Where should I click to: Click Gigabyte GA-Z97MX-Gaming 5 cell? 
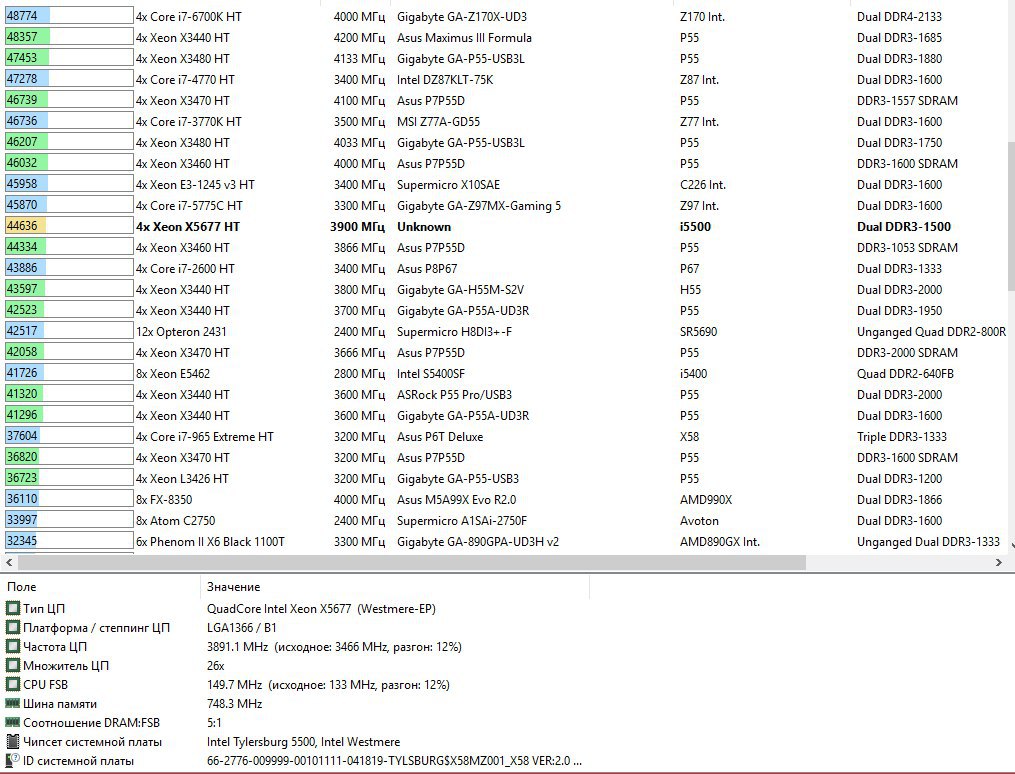coord(479,206)
